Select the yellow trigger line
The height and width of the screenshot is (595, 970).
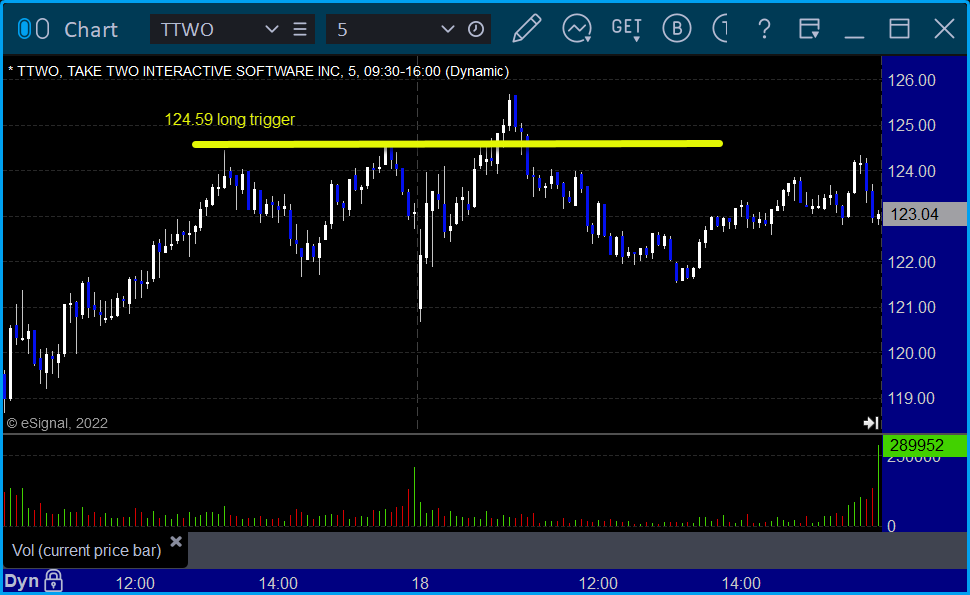coord(457,144)
